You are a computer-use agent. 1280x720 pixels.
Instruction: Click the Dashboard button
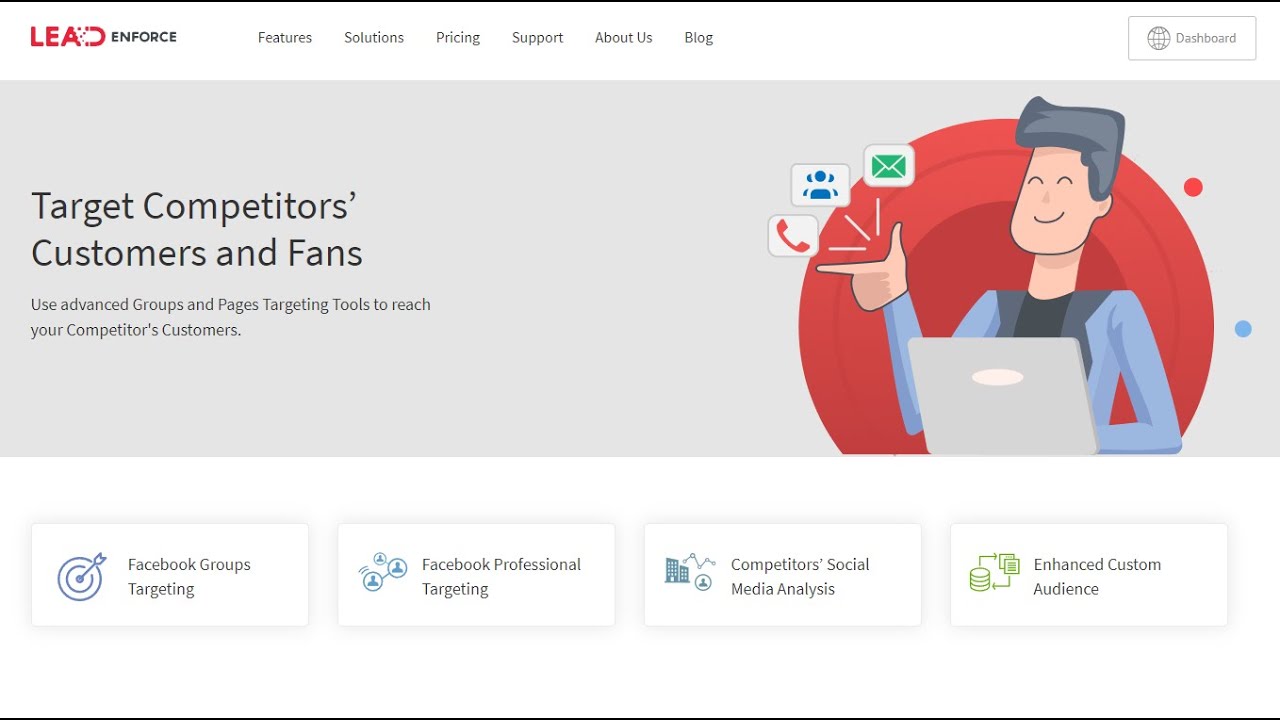point(1192,38)
